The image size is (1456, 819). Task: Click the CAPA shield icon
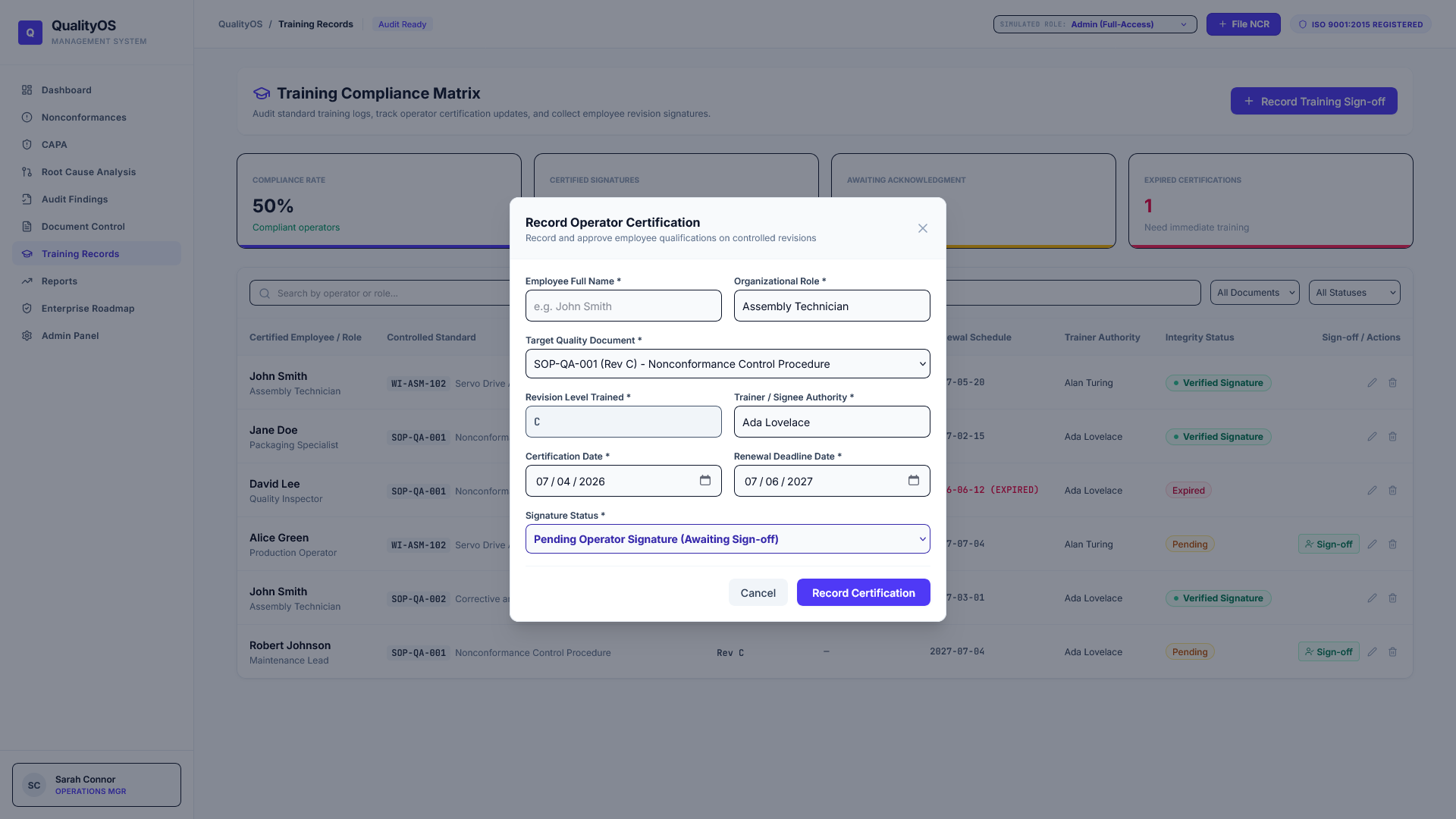point(27,144)
